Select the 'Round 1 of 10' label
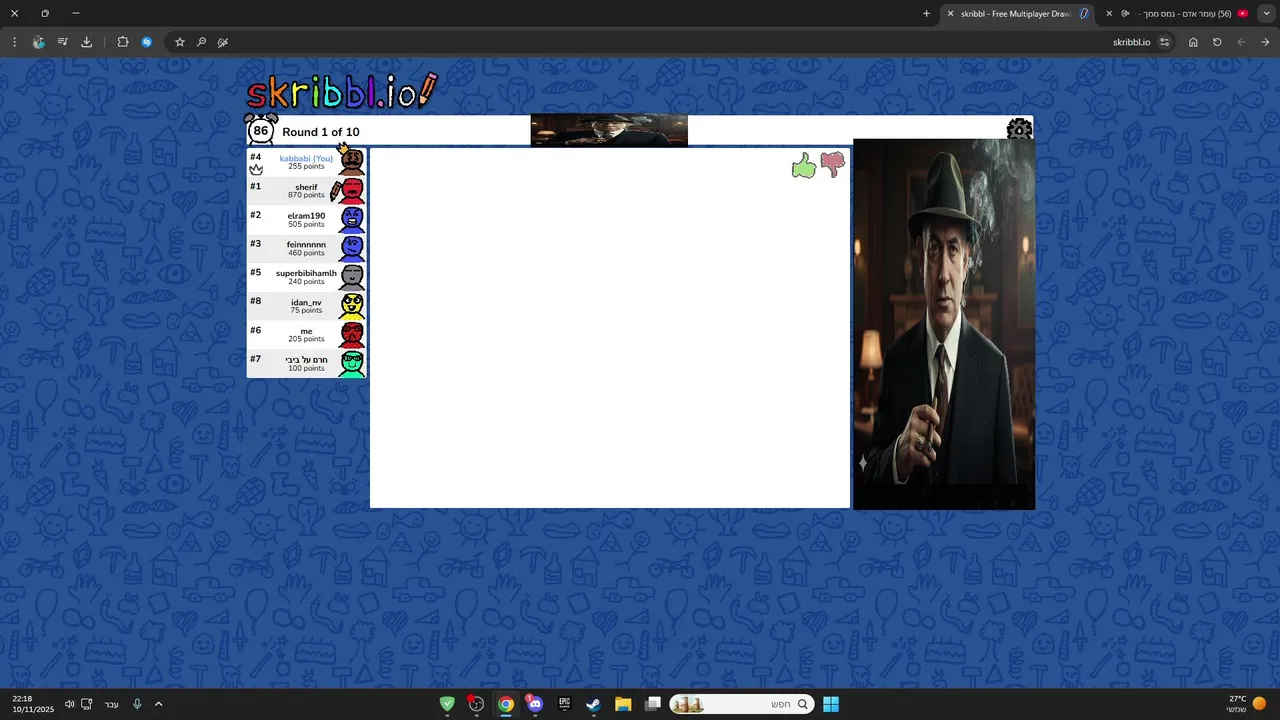1280x720 pixels. click(x=321, y=132)
